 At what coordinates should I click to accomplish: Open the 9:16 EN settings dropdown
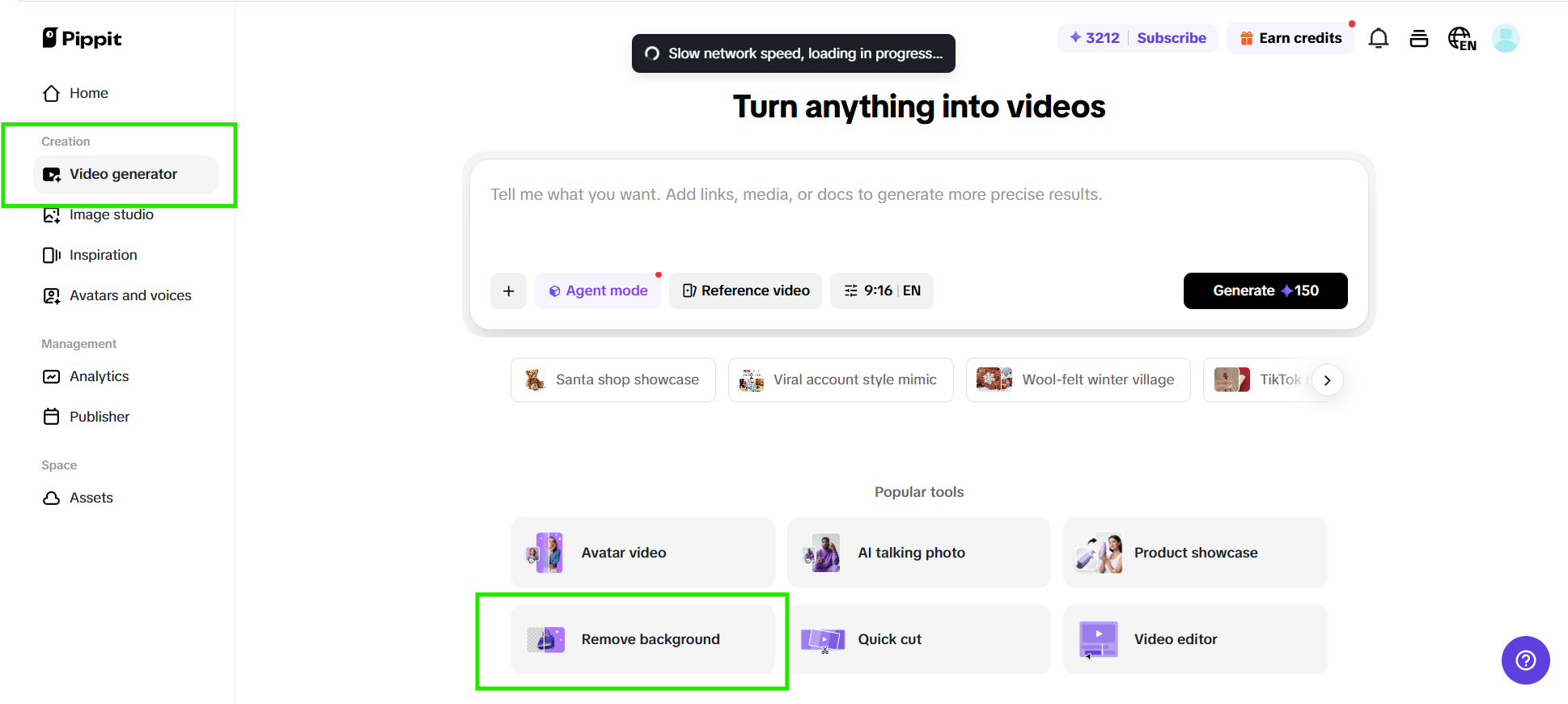[881, 291]
